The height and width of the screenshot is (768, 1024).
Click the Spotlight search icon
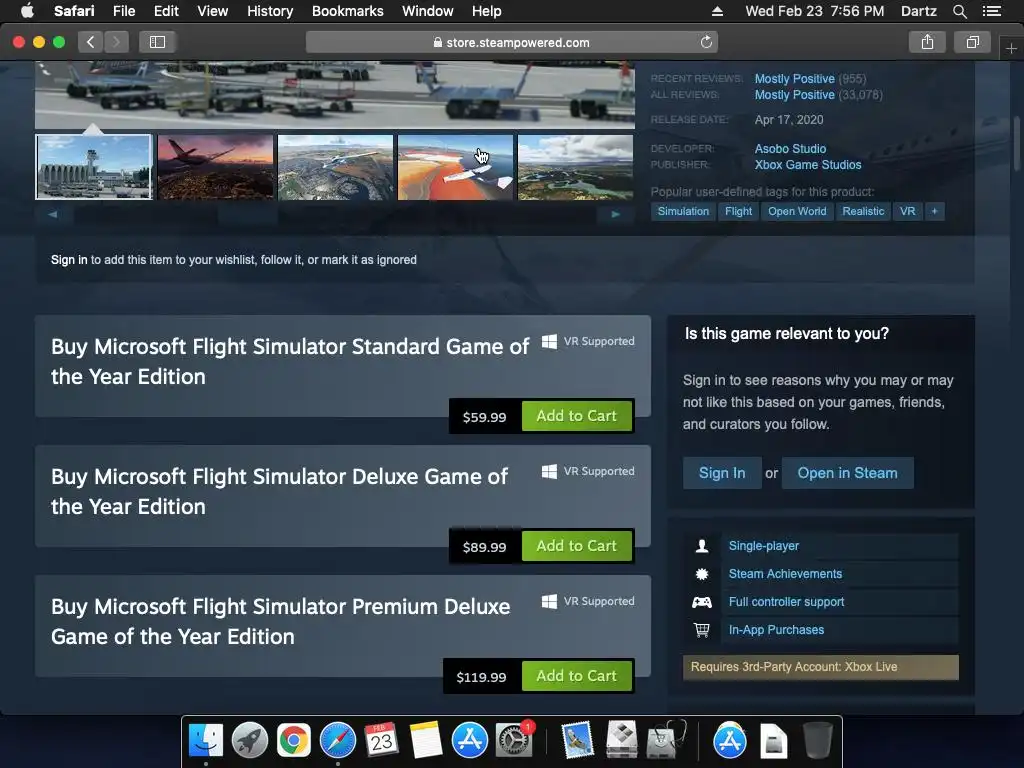pyautogui.click(x=959, y=11)
